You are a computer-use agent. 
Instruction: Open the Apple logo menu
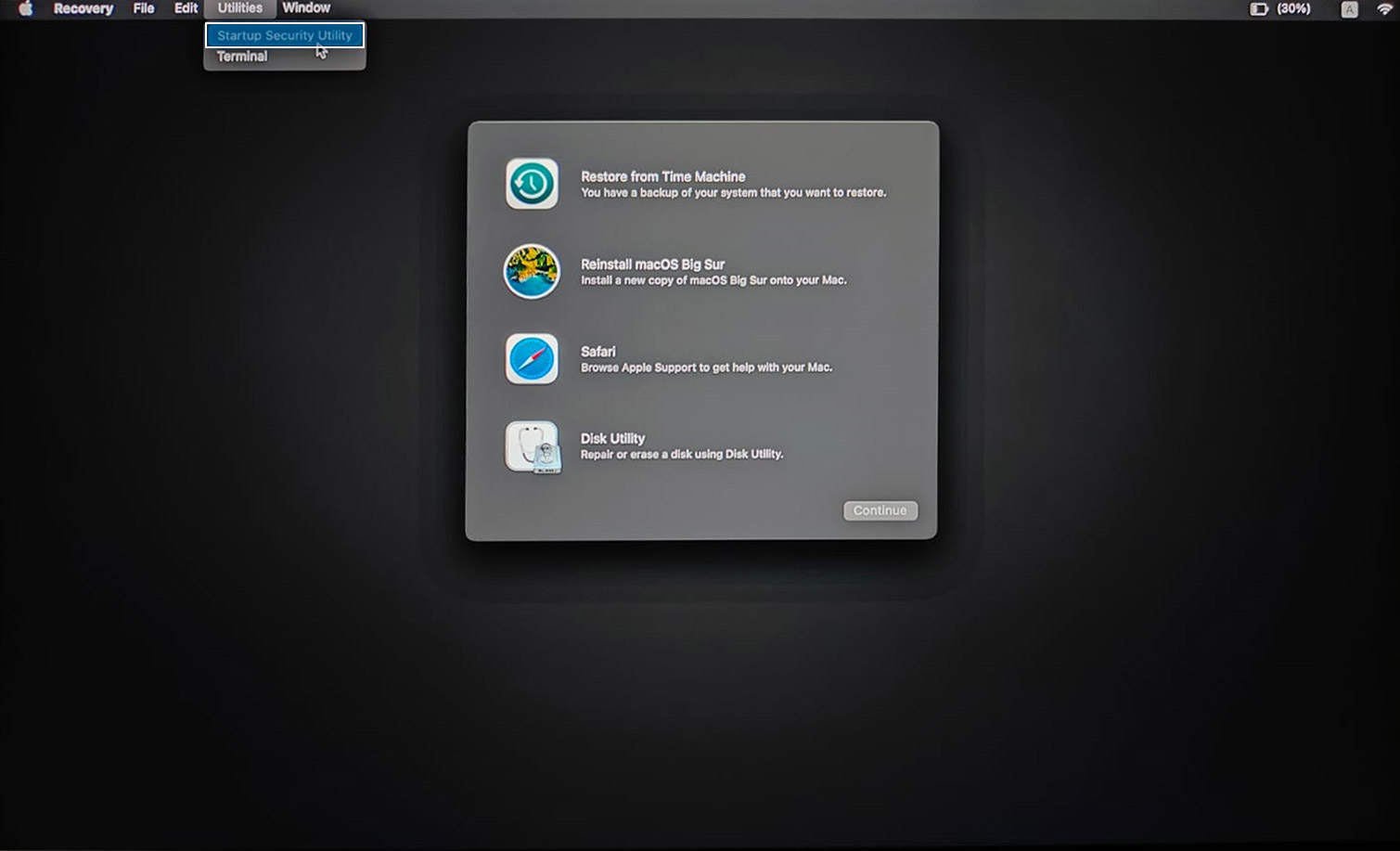pos(25,8)
